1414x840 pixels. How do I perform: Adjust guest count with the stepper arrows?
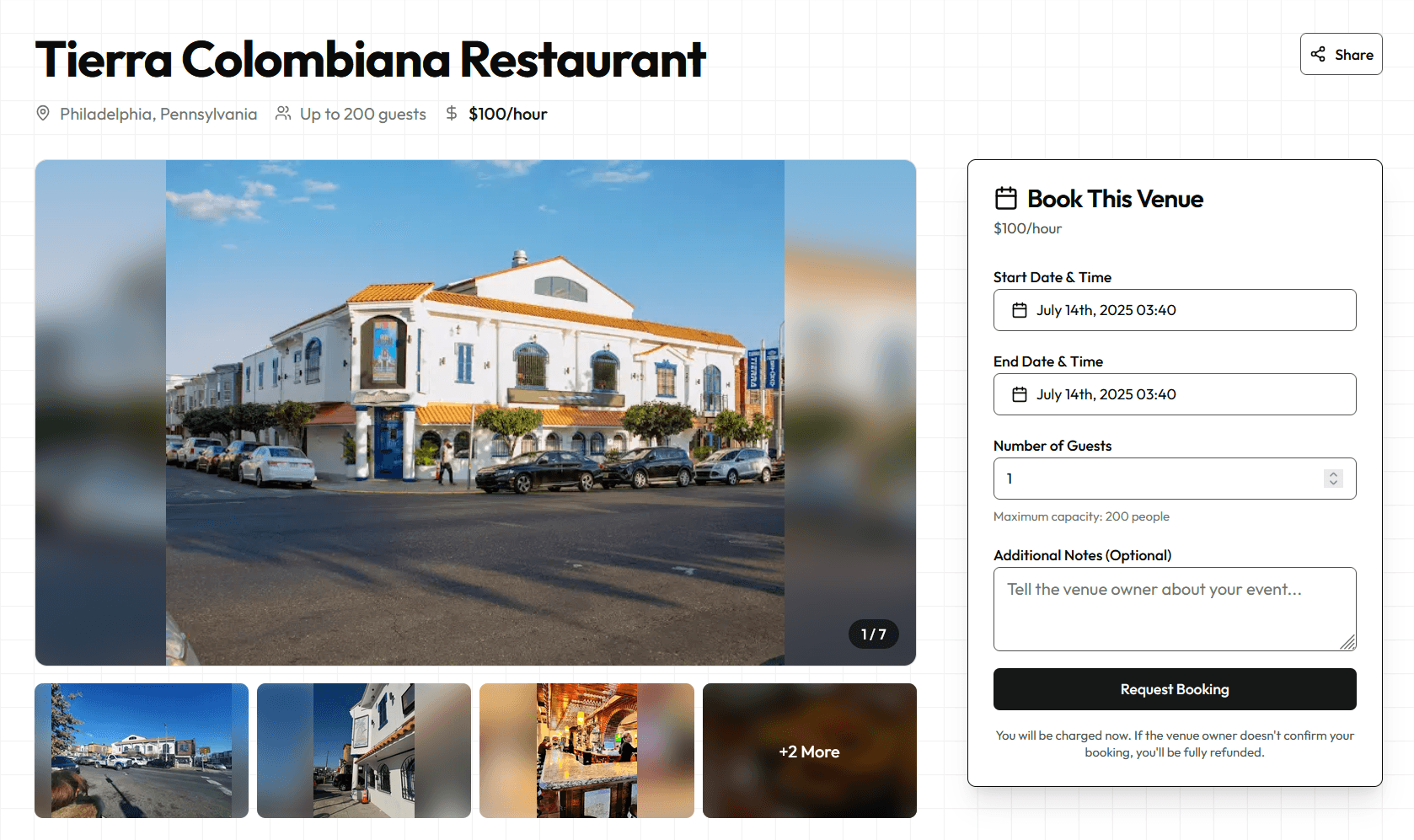point(1333,479)
